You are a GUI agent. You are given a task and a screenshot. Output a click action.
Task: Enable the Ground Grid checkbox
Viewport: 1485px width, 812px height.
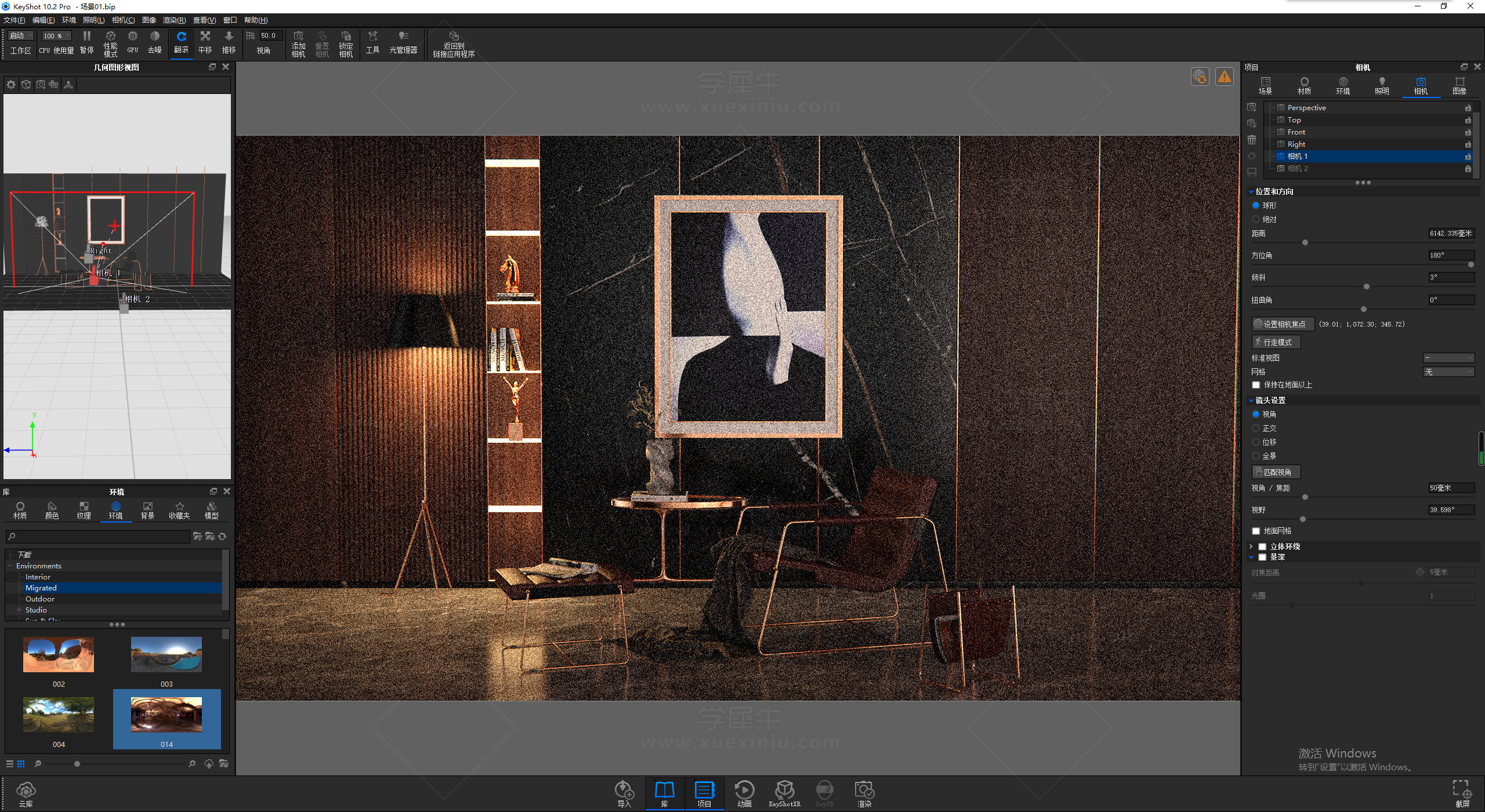coord(1256,531)
